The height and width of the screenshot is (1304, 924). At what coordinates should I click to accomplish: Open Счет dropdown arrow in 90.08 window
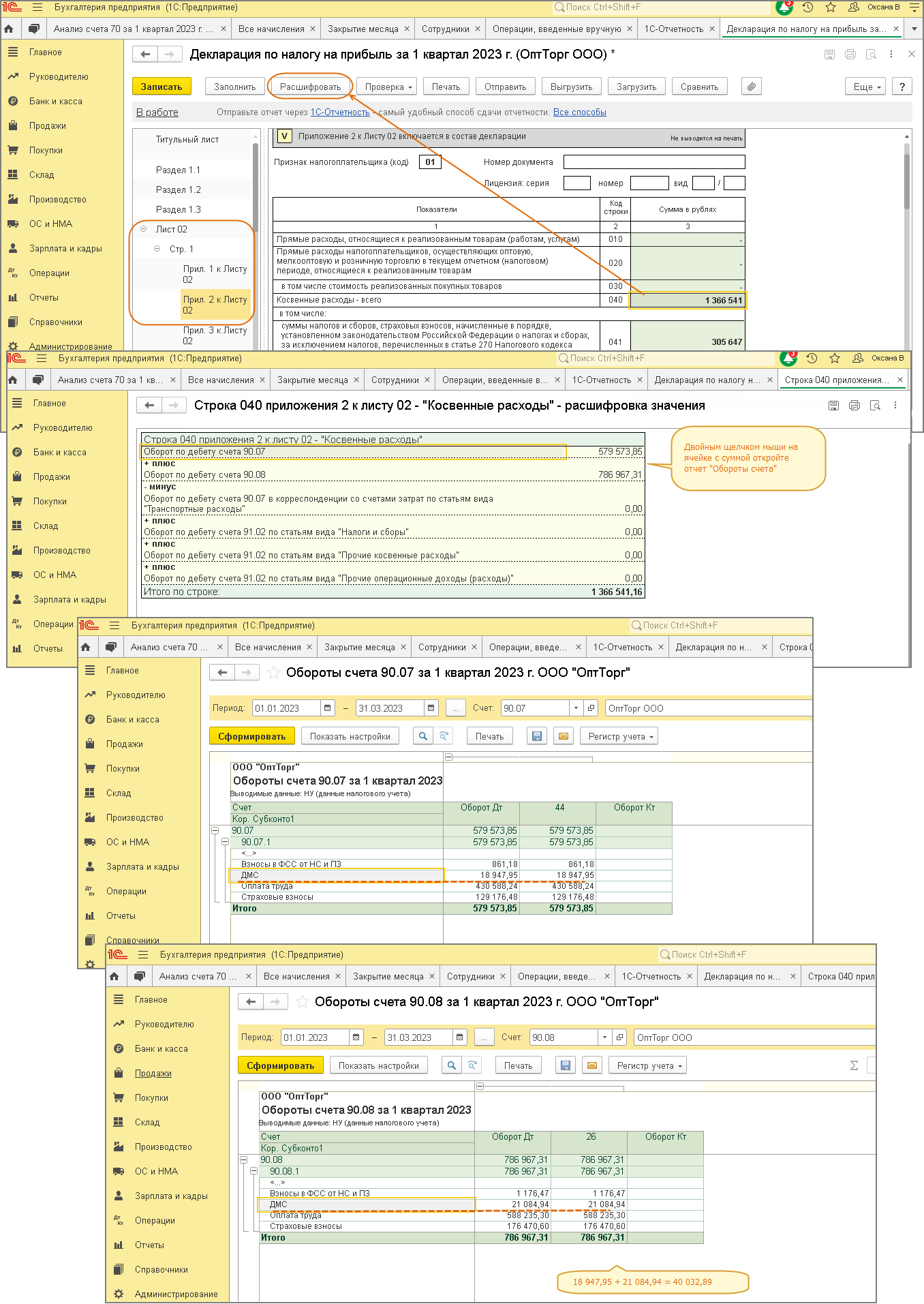(x=605, y=1037)
